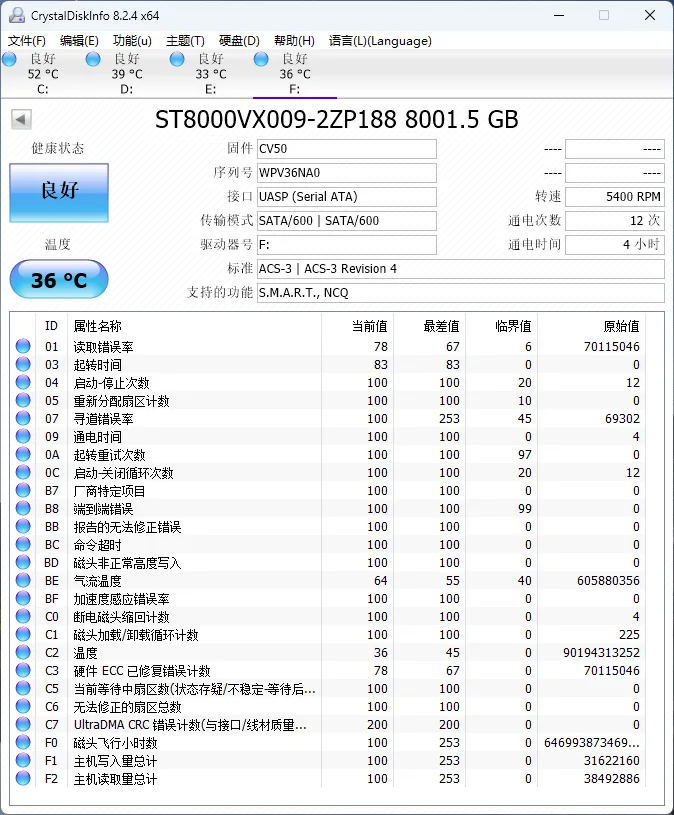The height and width of the screenshot is (815, 674).
Task: Click raw value 90194313252 in the 温度 row
Action: pyautogui.click(x=601, y=652)
